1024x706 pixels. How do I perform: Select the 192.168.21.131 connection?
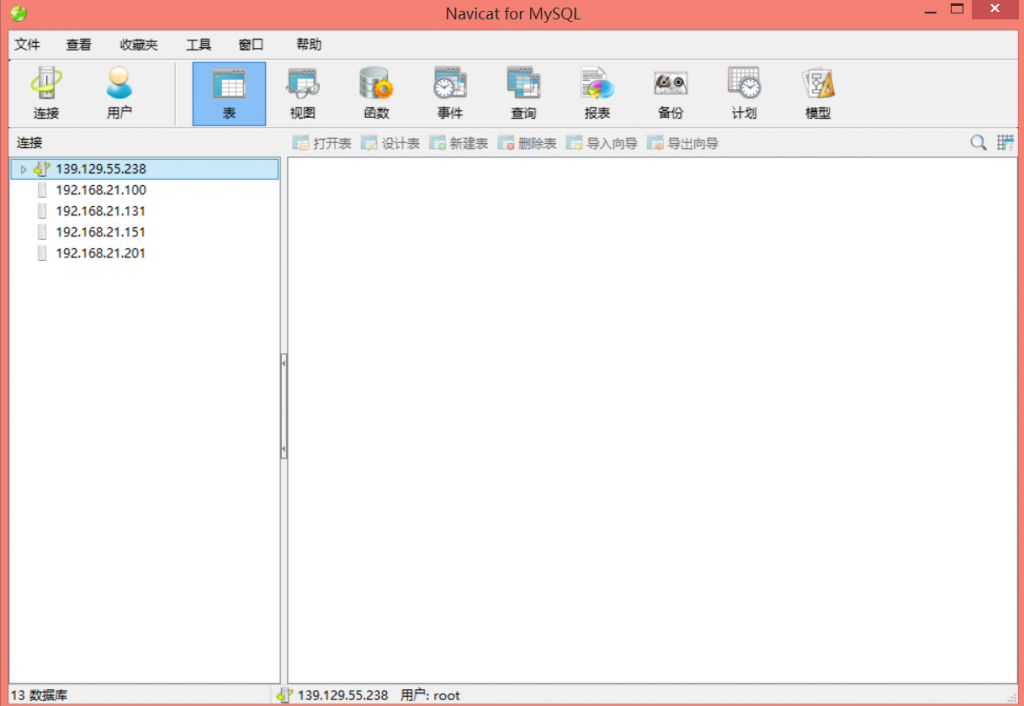point(101,211)
